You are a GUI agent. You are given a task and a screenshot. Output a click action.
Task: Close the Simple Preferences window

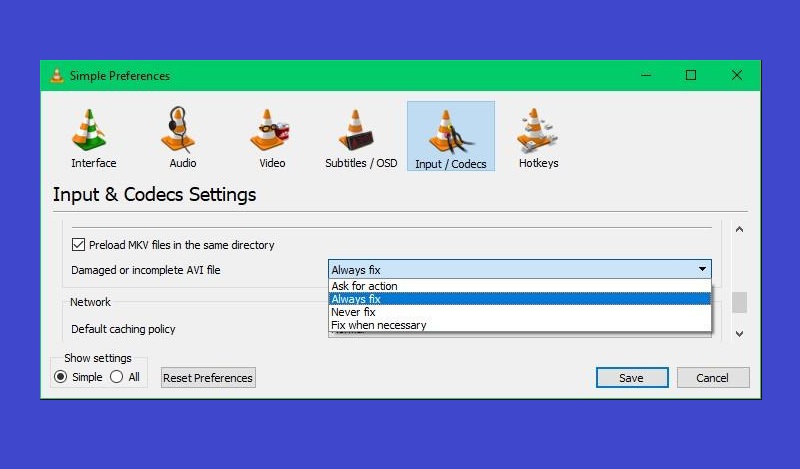pyautogui.click(x=737, y=76)
